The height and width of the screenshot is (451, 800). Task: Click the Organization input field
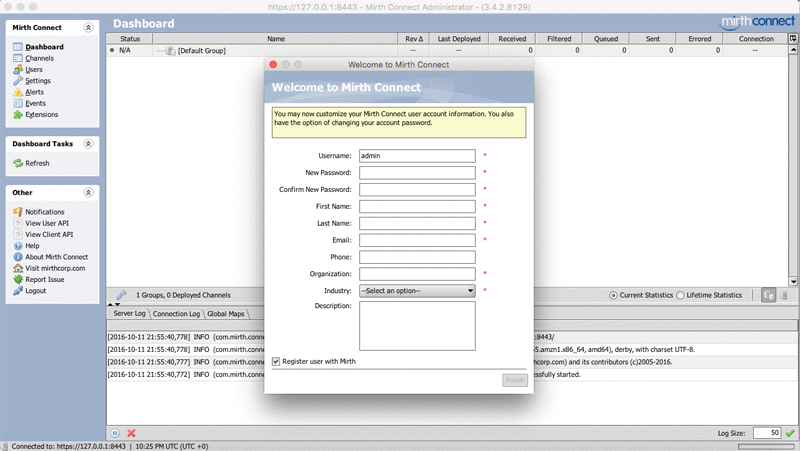[417, 273]
